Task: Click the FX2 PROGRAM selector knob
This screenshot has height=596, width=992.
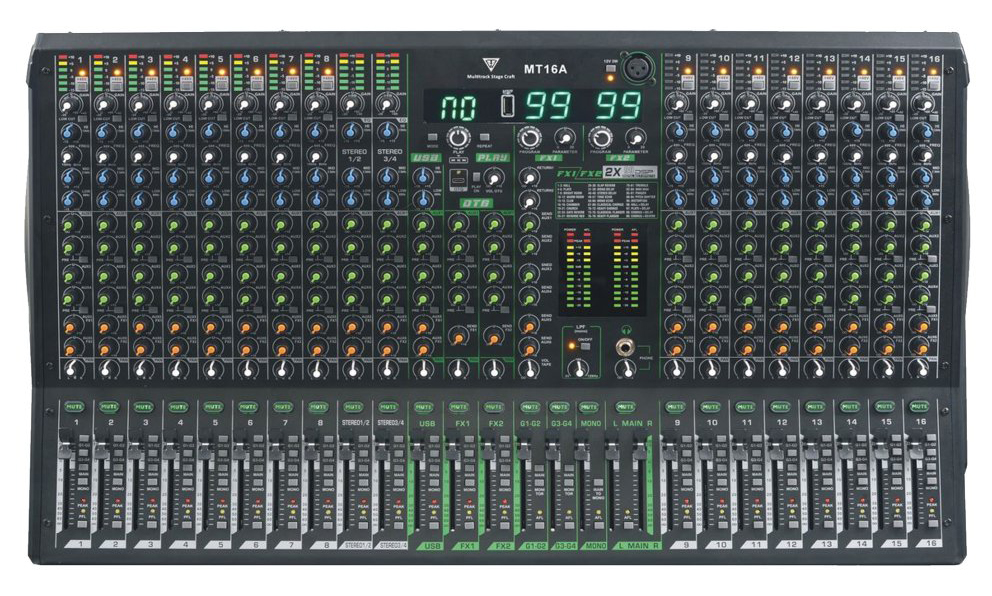Action: click(x=602, y=137)
